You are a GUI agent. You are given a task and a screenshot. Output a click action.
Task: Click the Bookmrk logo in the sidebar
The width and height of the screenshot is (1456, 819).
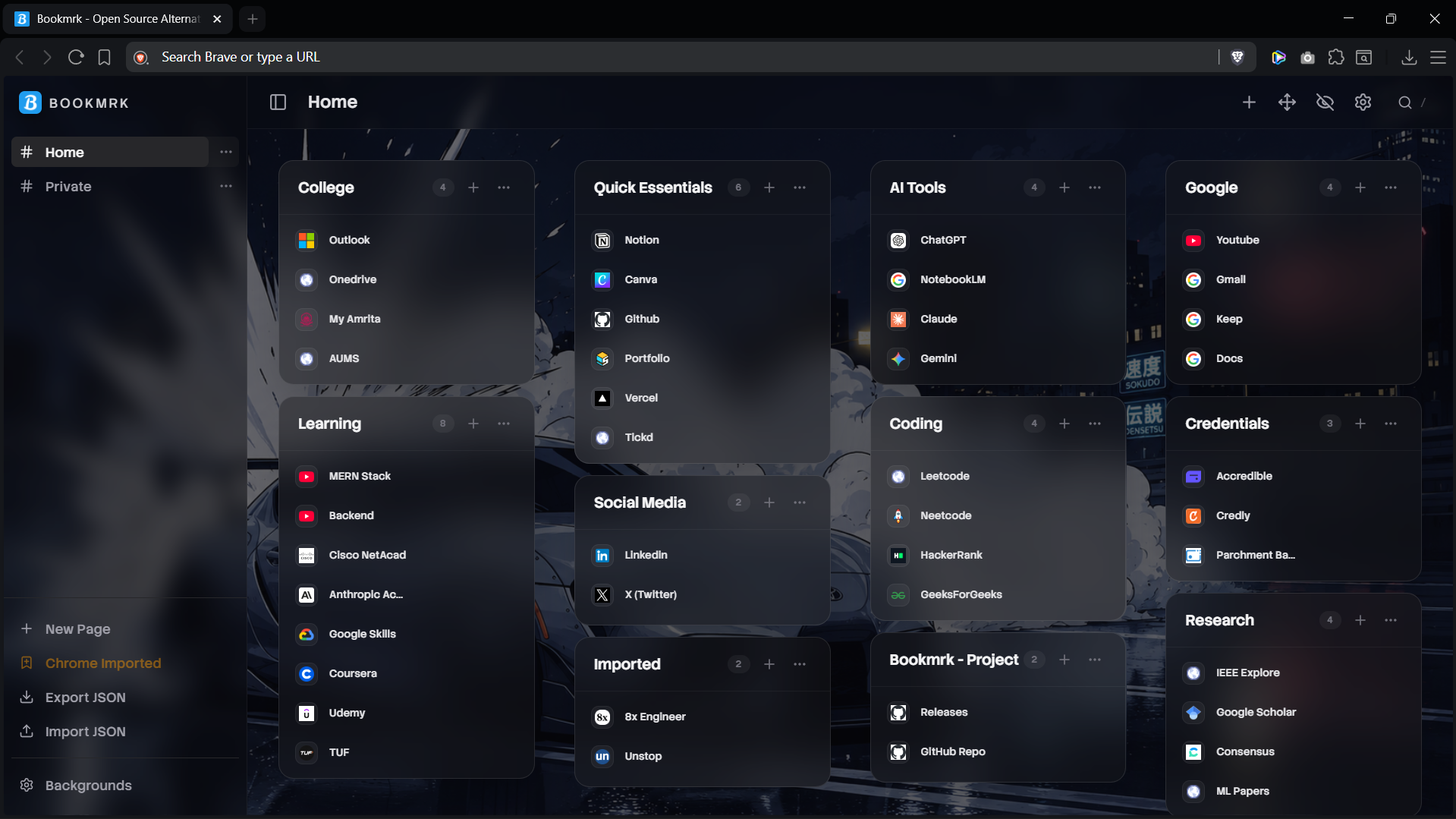pyautogui.click(x=30, y=102)
